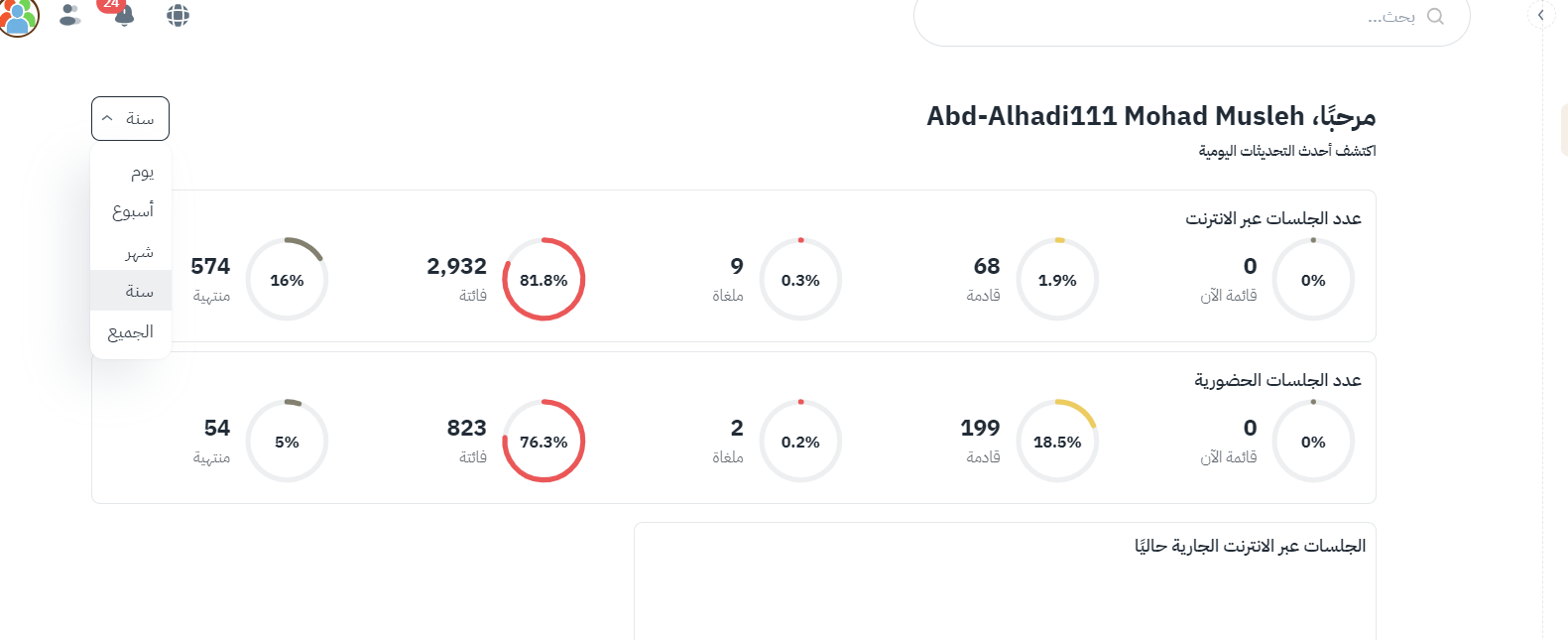Click the 199 قادمة in-person sessions count
1568x640 pixels.
click(x=980, y=428)
